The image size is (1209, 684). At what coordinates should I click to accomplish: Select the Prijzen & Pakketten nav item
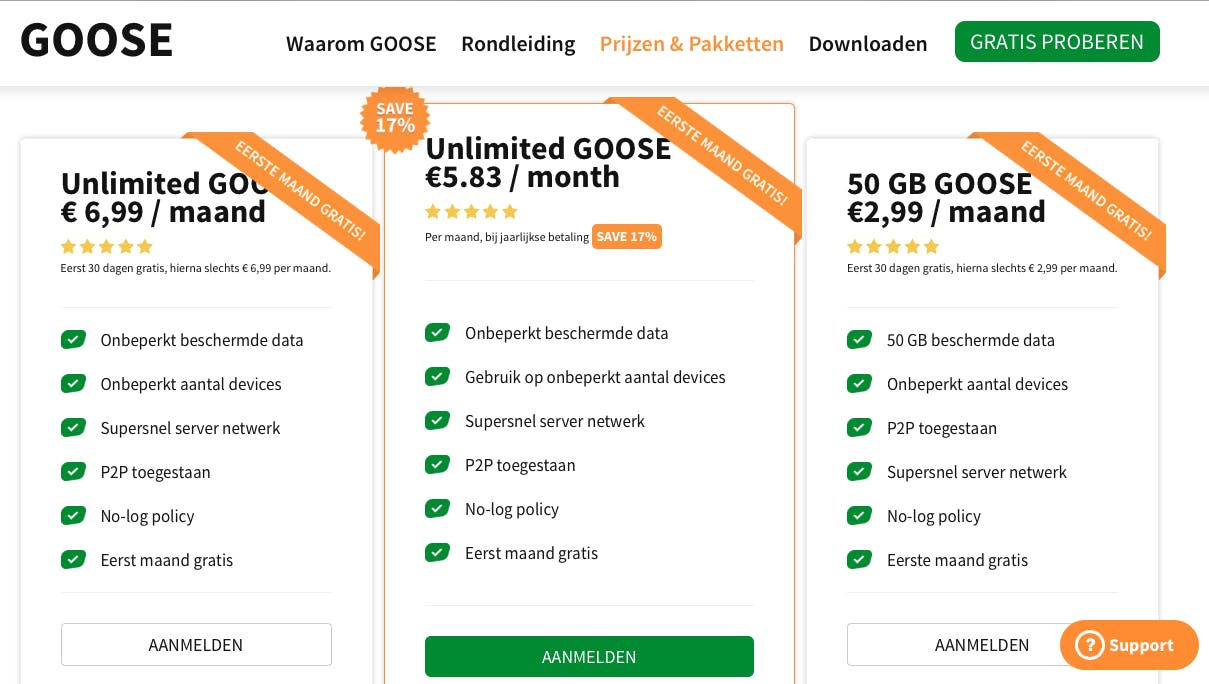pyautogui.click(x=691, y=44)
